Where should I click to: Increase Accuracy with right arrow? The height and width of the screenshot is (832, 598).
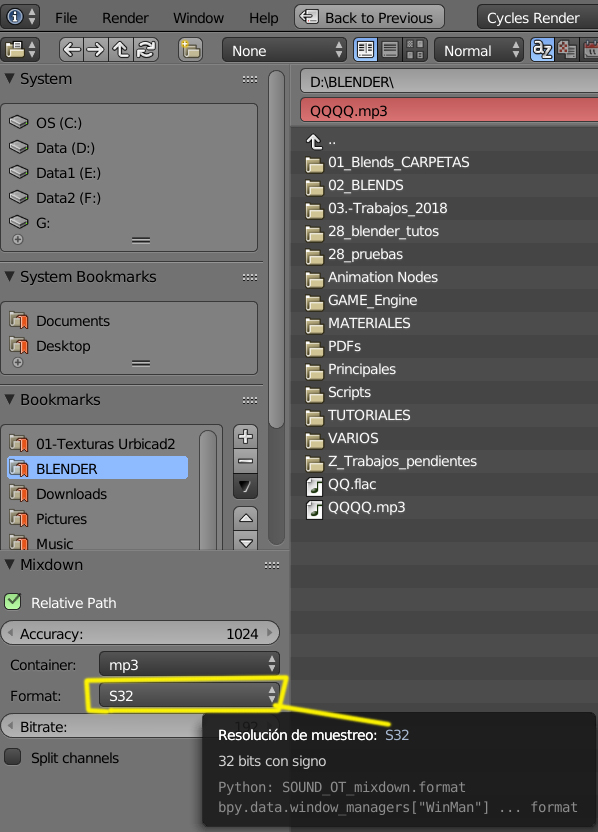click(x=270, y=633)
